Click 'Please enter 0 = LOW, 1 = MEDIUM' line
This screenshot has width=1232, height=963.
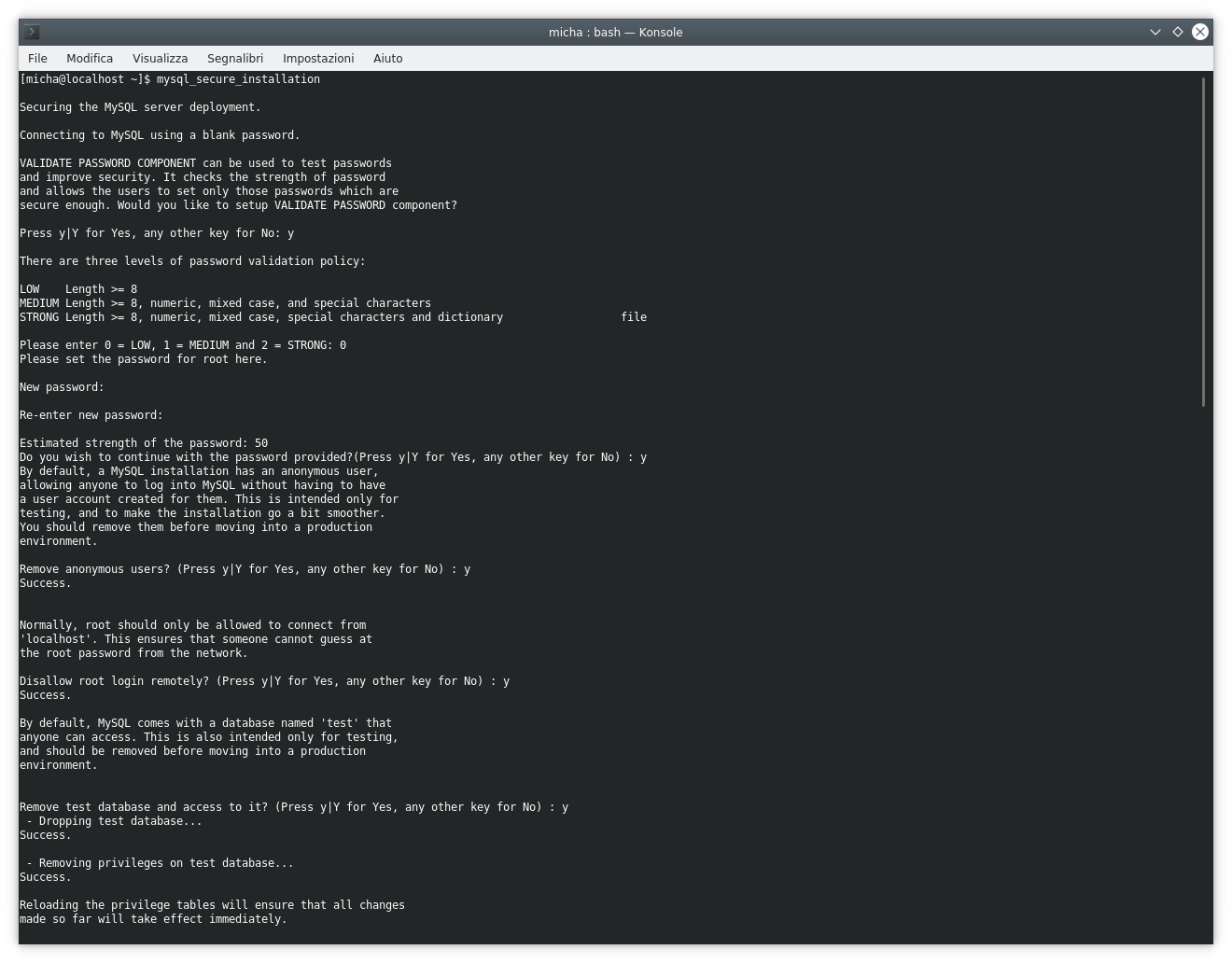click(183, 345)
